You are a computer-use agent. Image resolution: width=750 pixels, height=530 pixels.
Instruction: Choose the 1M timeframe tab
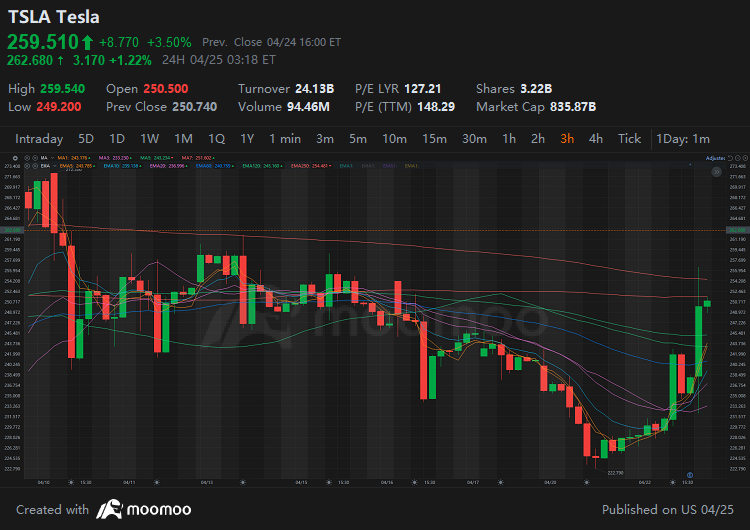coord(184,139)
